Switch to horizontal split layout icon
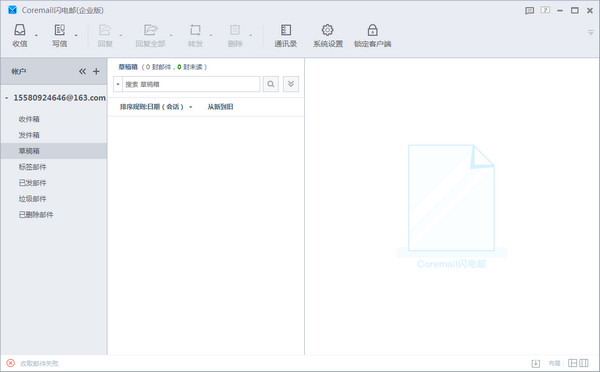The image size is (600, 372). 572,363
